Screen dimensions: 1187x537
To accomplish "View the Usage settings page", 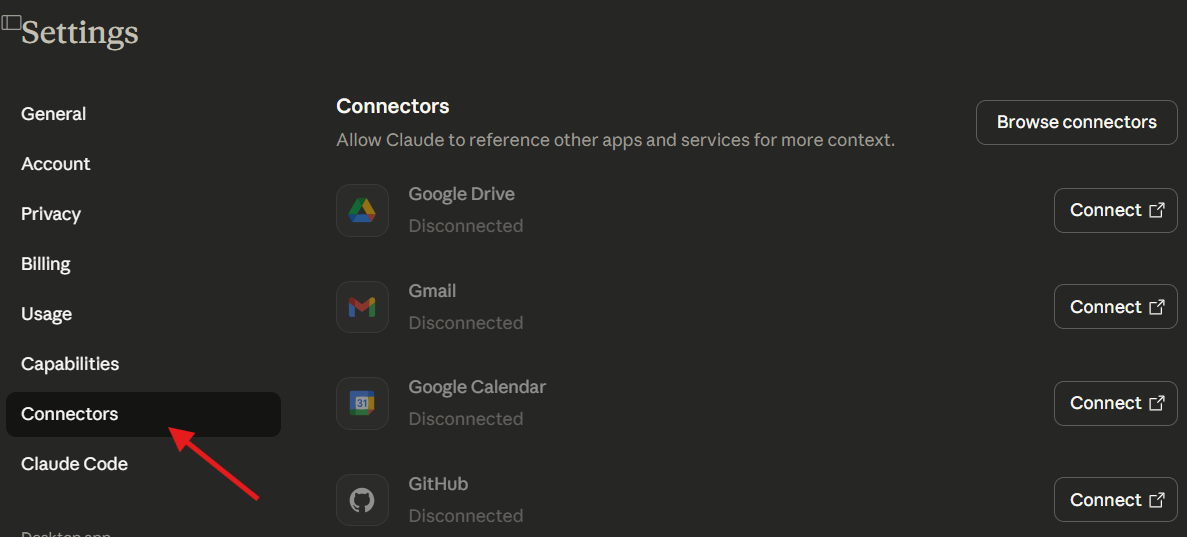I will [47, 314].
